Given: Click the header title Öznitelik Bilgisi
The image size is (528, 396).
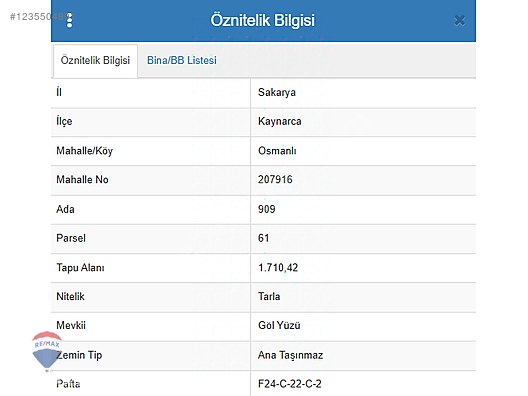Looking at the screenshot, I should pos(263,20).
